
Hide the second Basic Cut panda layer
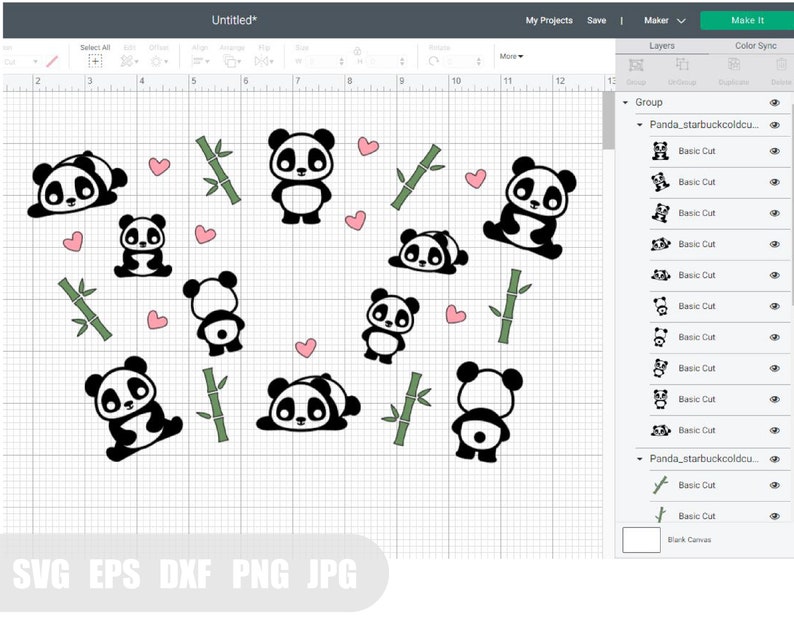pos(774,182)
